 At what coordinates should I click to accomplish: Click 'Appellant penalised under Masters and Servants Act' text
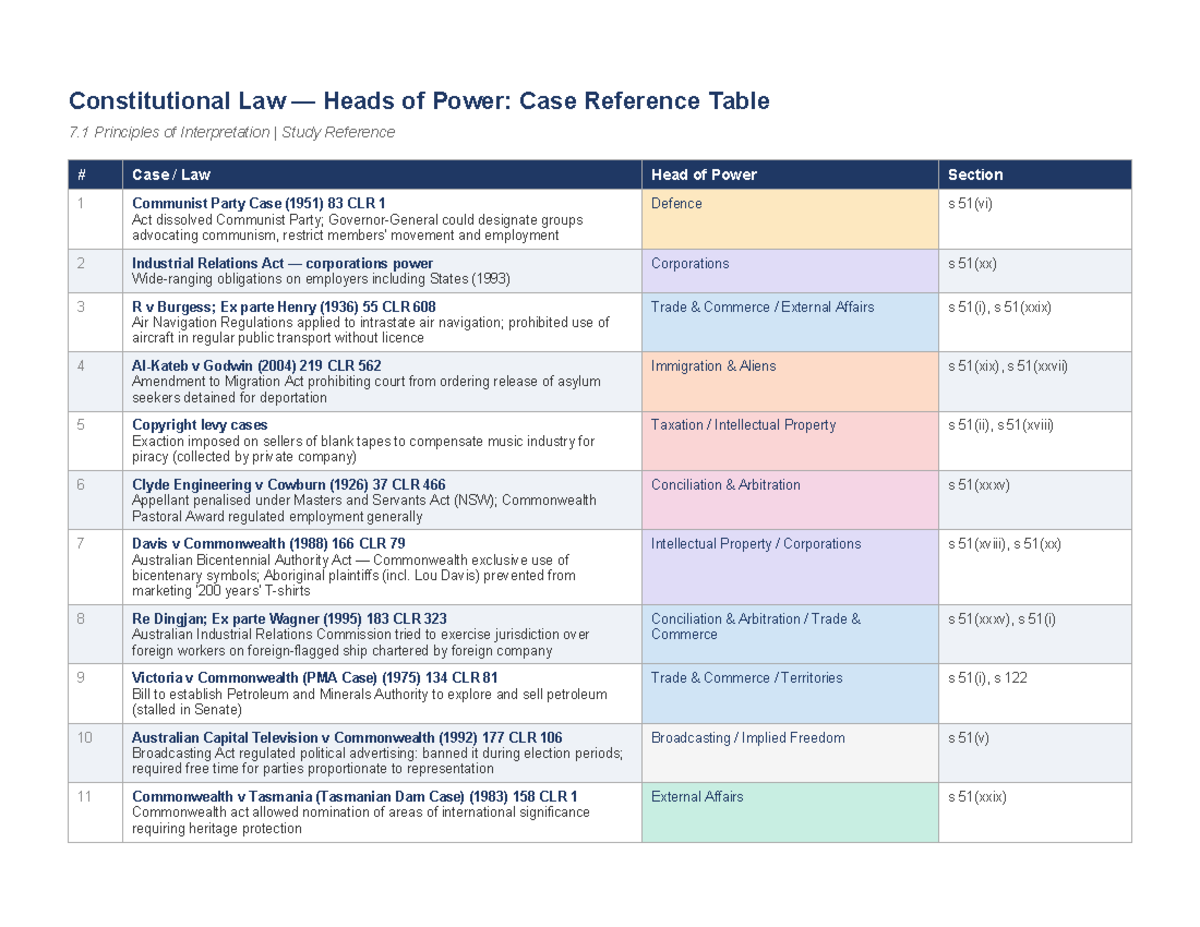coord(364,507)
